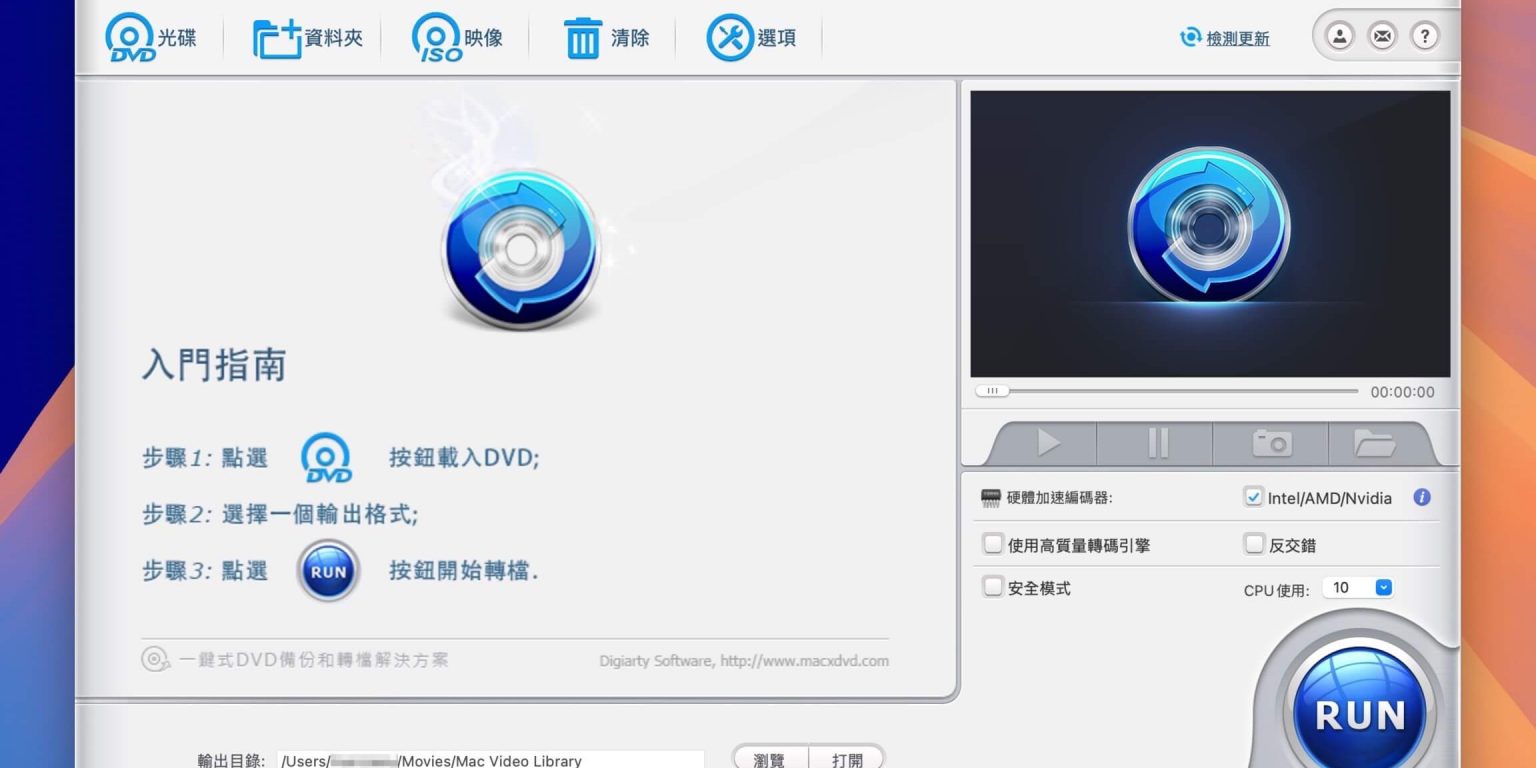Take a snapshot with the camera icon
Screen dimensions: 1536x768
1271,443
